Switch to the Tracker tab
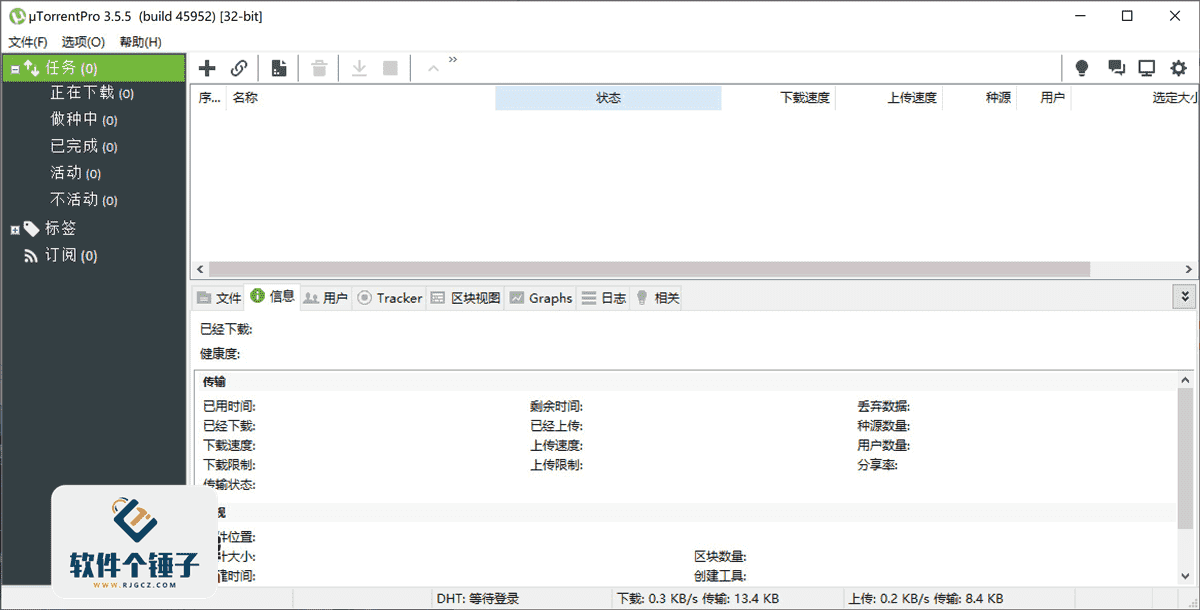Image resolution: width=1200 pixels, height=610 pixels. [x=390, y=298]
